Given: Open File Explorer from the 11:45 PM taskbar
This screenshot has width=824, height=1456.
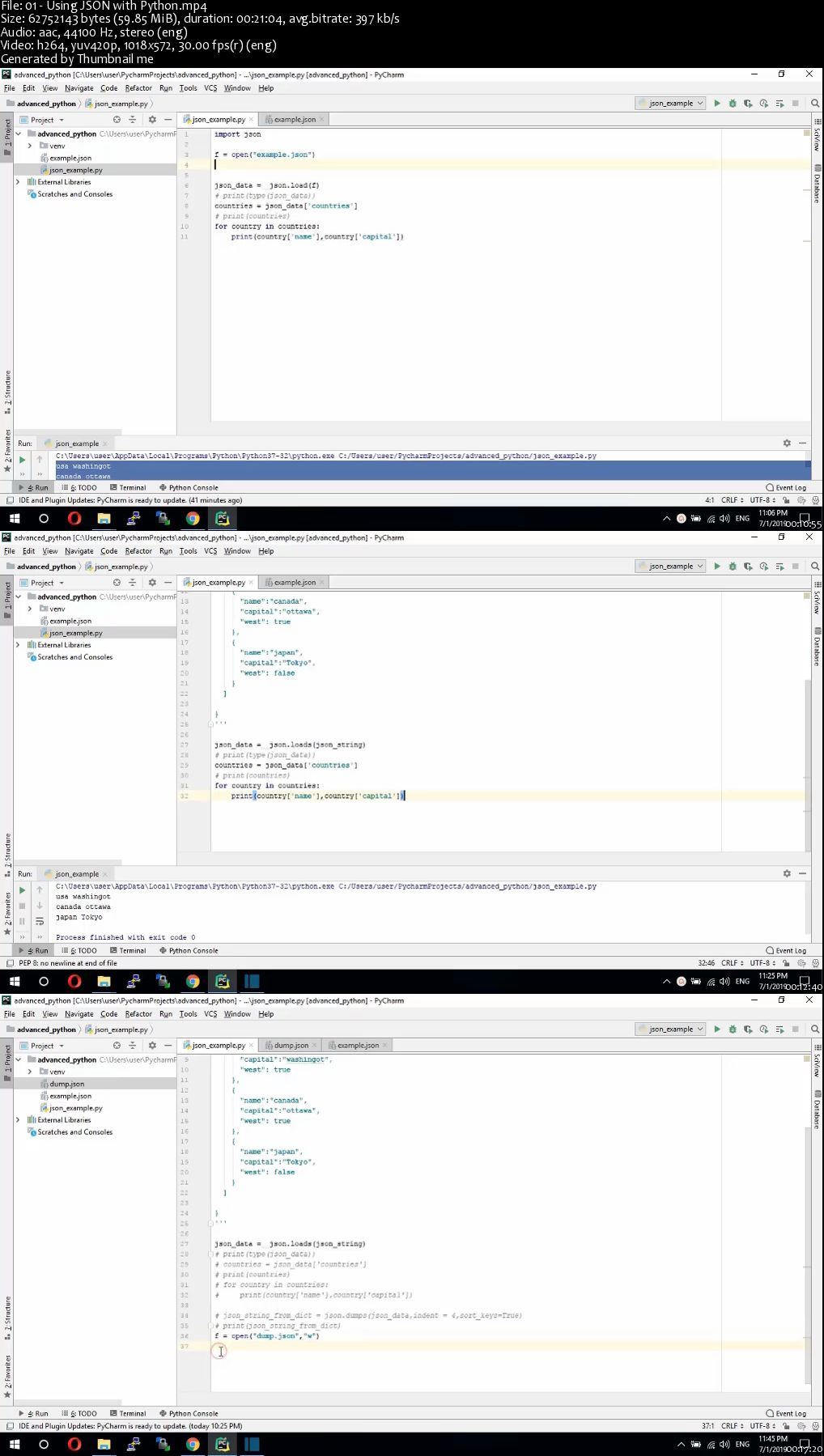Looking at the screenshot, I should pyautogui.click(x=104, y=1445).
